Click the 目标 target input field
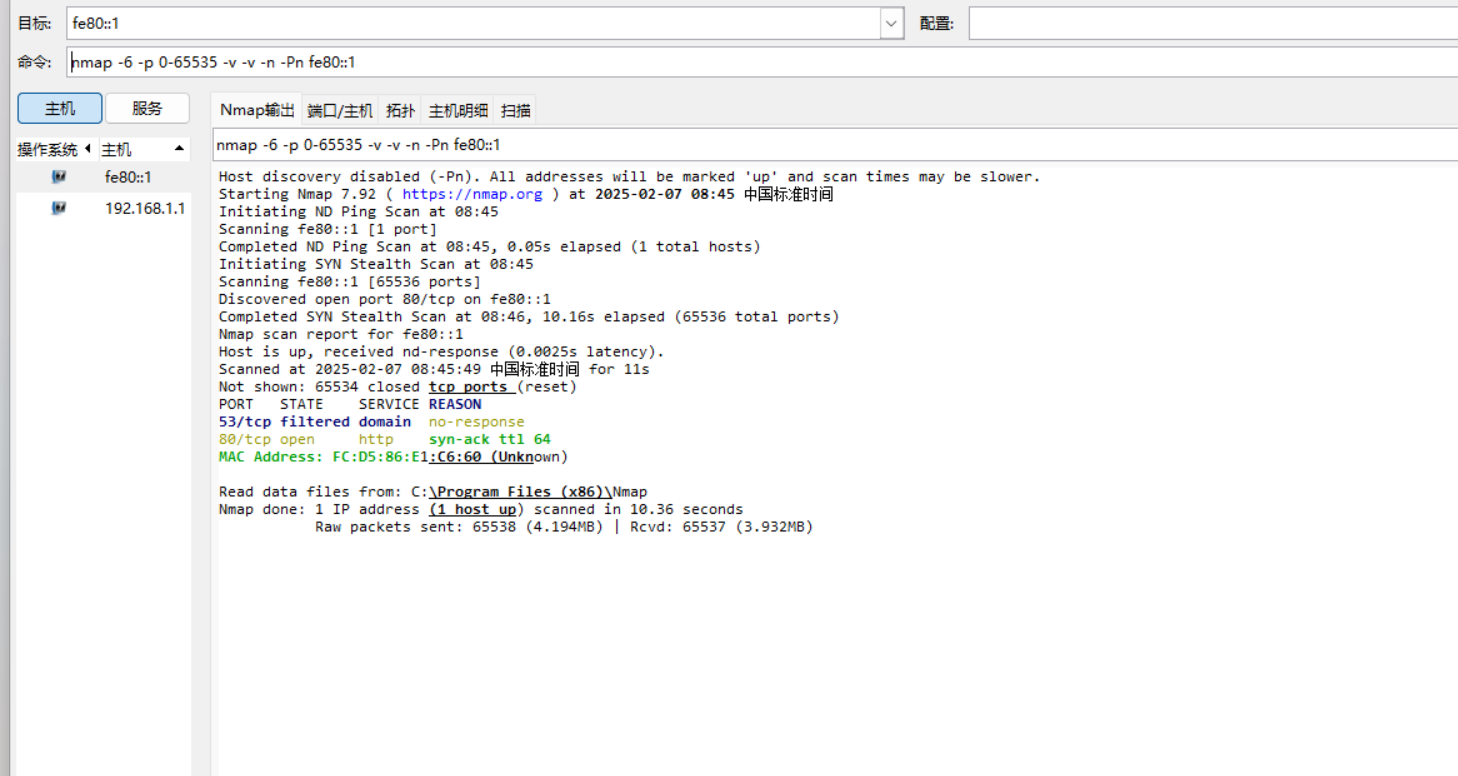Image resolution: width=1458 pixels, height=776 pixels. tap(474, 23)
